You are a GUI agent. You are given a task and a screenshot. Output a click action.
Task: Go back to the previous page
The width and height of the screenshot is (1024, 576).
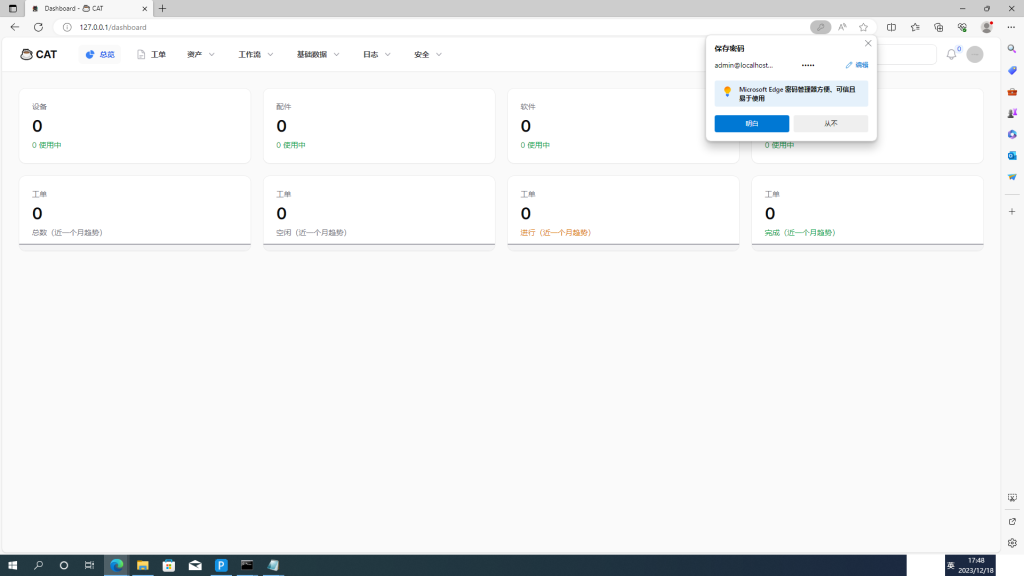pos(14,27)
